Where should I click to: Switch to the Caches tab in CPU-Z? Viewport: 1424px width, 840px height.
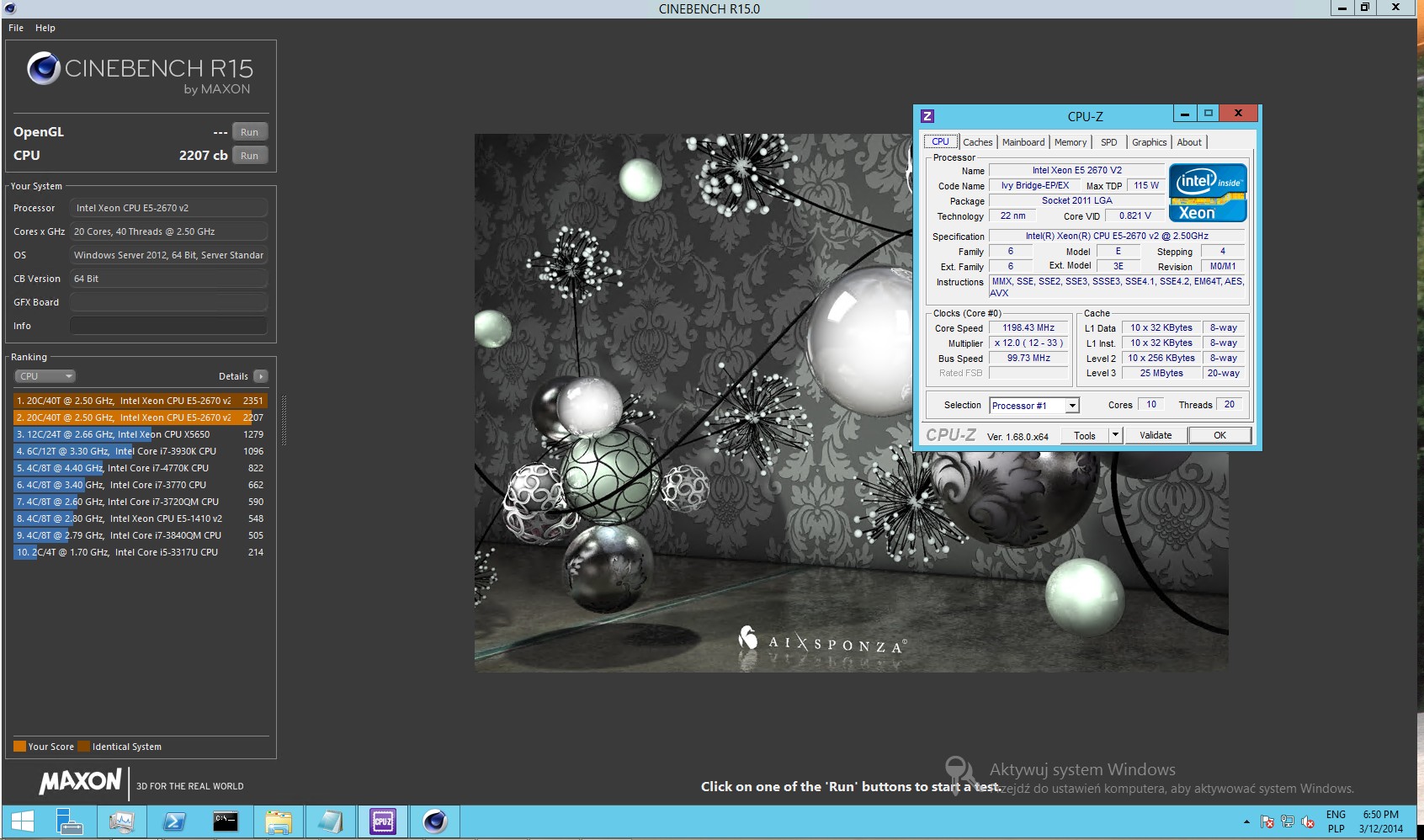[x=977, y=142]
